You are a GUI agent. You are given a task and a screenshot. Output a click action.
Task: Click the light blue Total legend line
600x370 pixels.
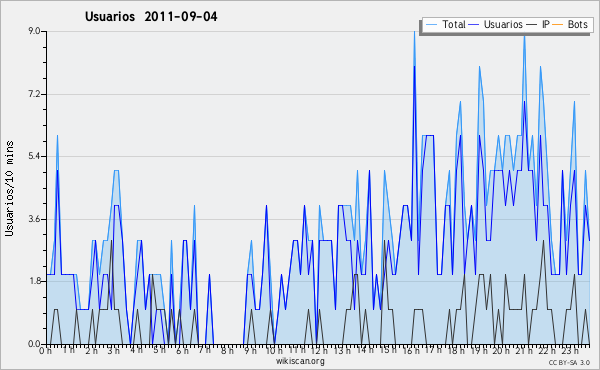tap(431, 25)
